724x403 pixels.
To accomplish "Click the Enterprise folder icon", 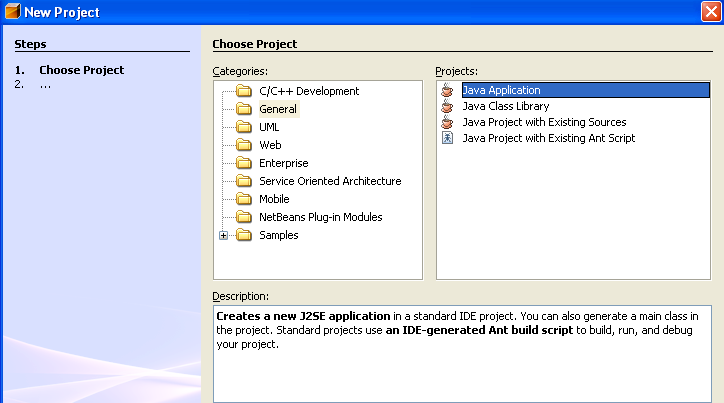I will coord(244,163).
